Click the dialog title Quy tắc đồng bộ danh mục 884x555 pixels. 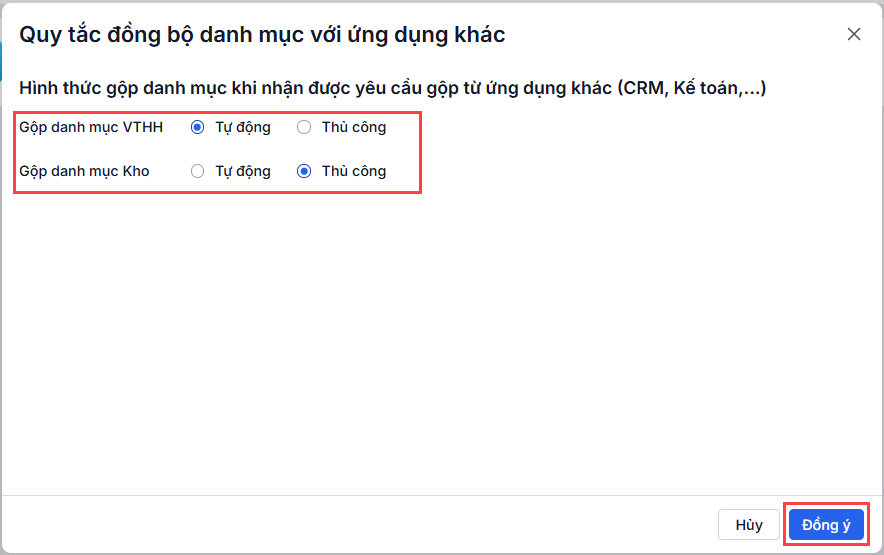click(262, 35)
